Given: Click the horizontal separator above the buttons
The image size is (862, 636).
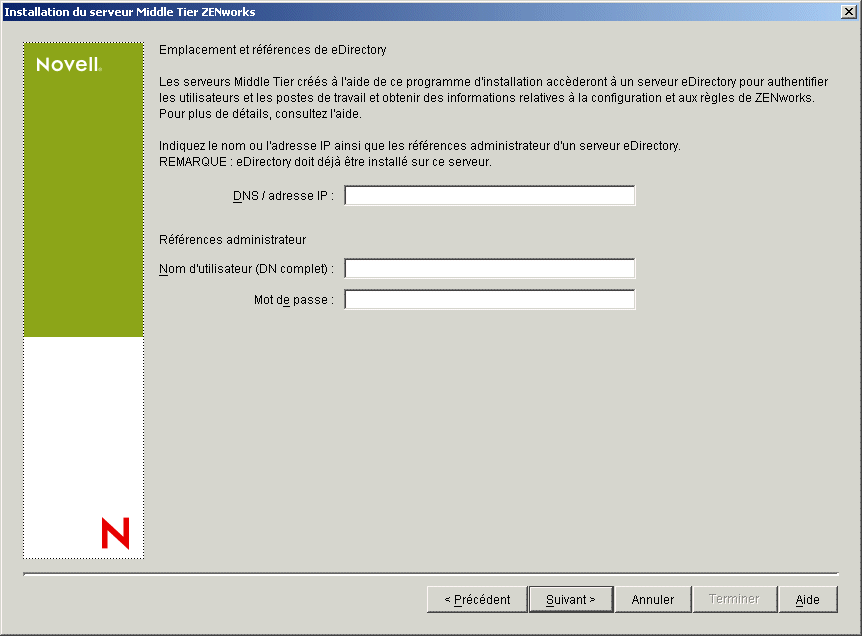Looking at the screenshot, I should point(430,573).
